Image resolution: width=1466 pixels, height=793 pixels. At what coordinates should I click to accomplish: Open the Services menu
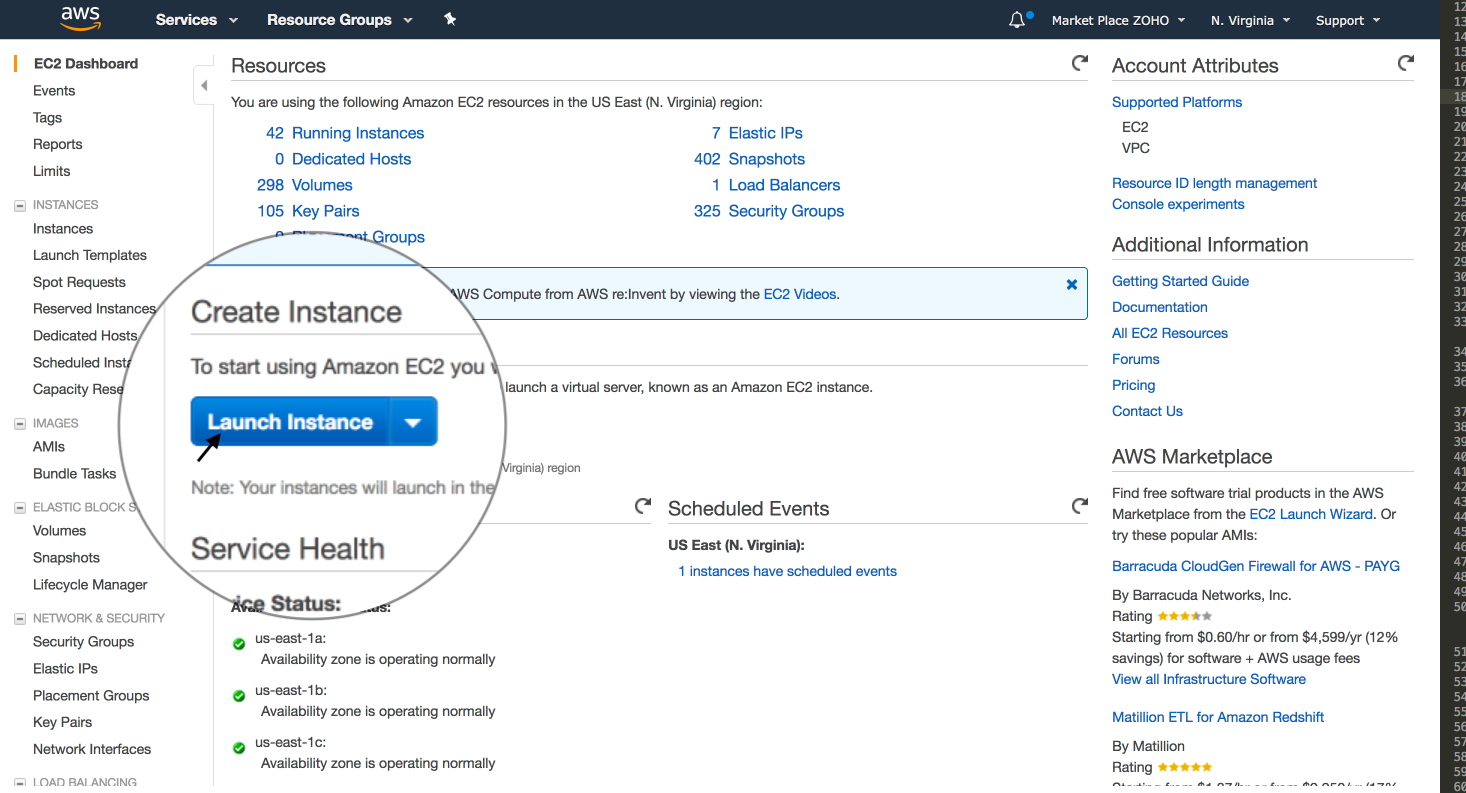click(x=197, y=20)
